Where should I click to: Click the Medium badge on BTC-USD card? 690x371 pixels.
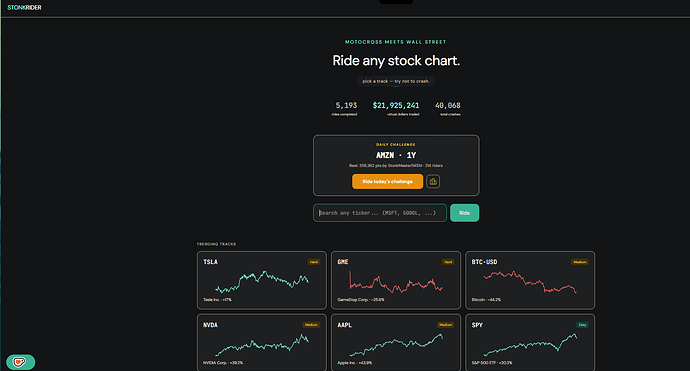(580, 262)
